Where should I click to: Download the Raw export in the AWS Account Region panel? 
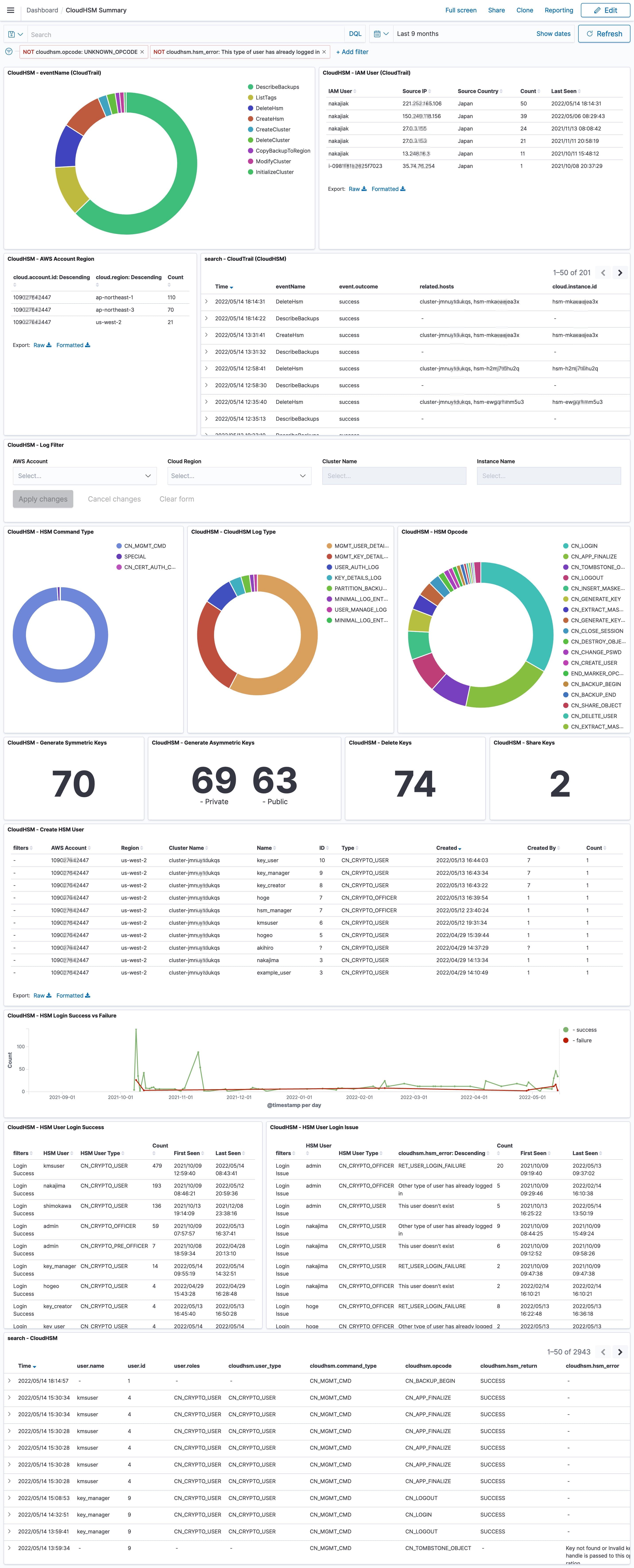point(42,345)
